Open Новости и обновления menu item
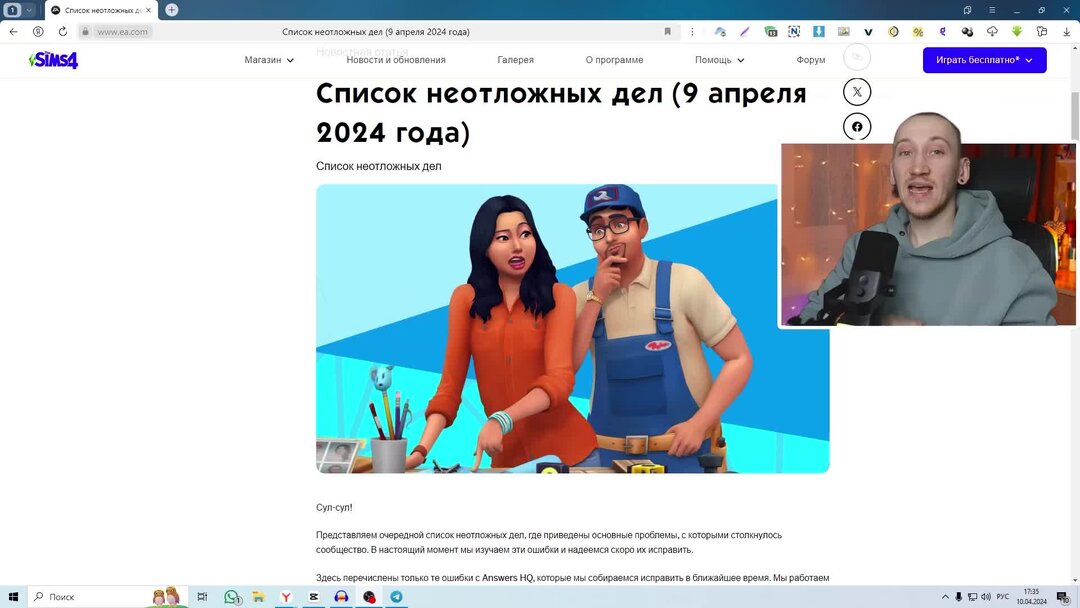 (x=395, y=60)
